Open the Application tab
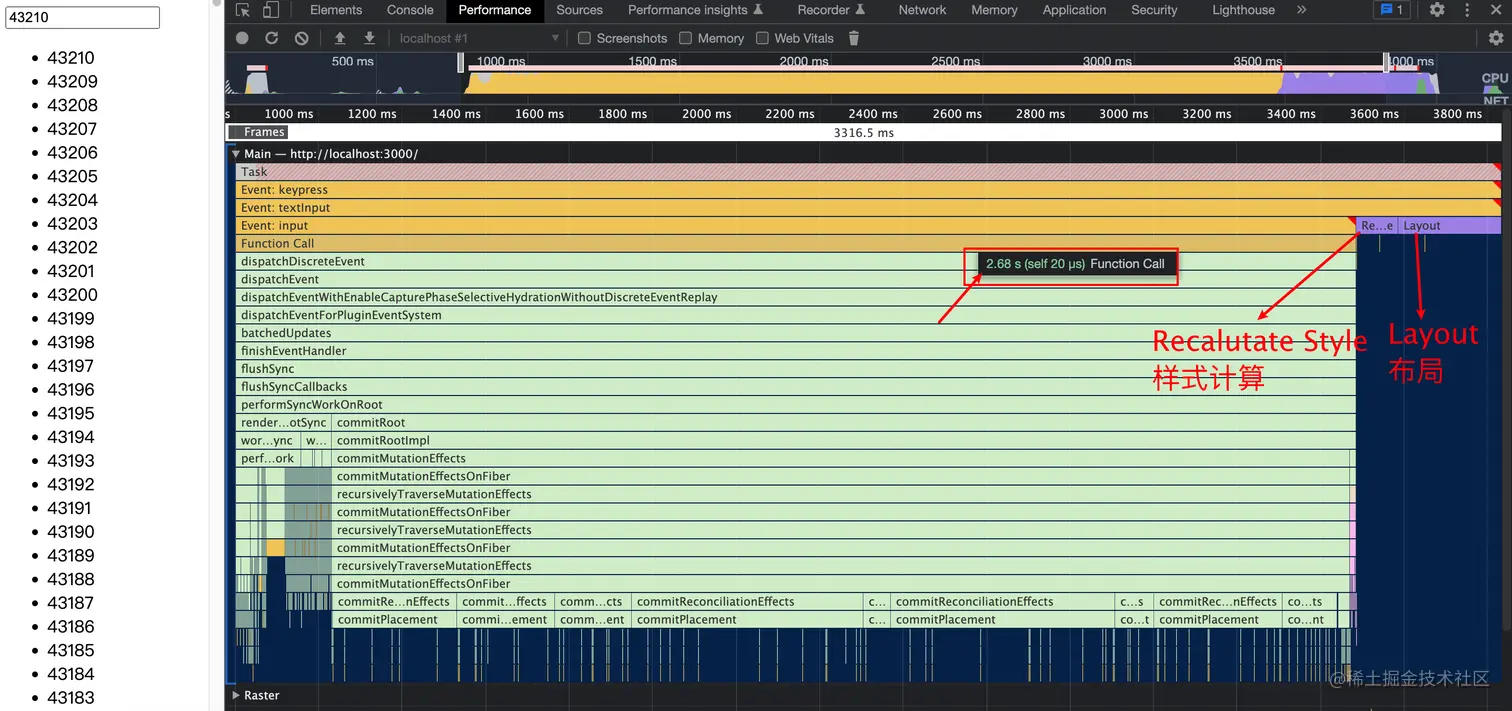The height and width of the screenshot is (711, 1512). pos(1074,10)
